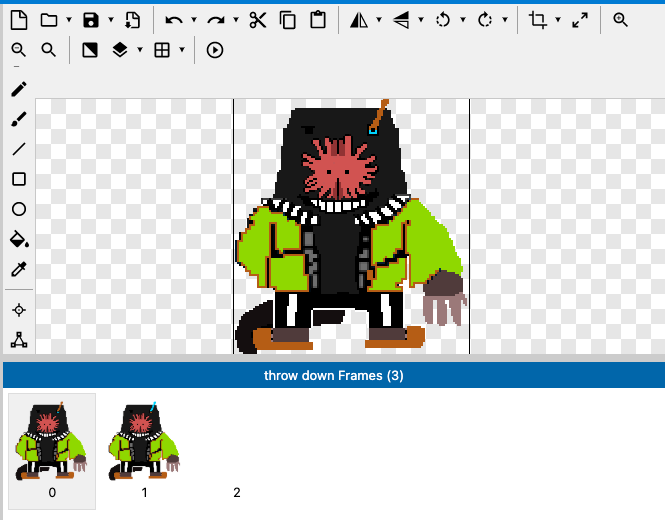Click the import file icon

(133, 20)
